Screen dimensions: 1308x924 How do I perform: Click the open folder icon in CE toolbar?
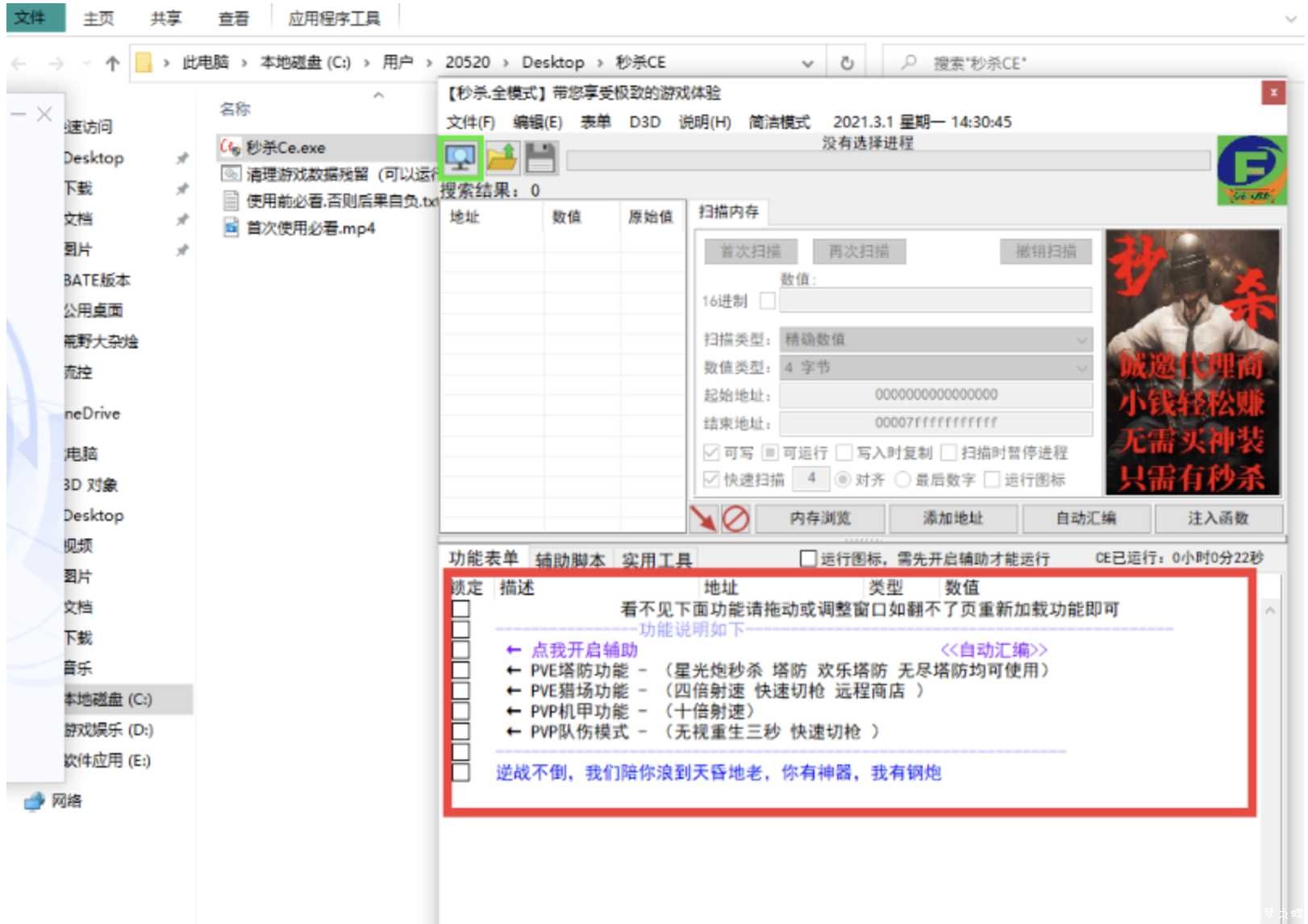pyautogui.click(x=502, y=157)
